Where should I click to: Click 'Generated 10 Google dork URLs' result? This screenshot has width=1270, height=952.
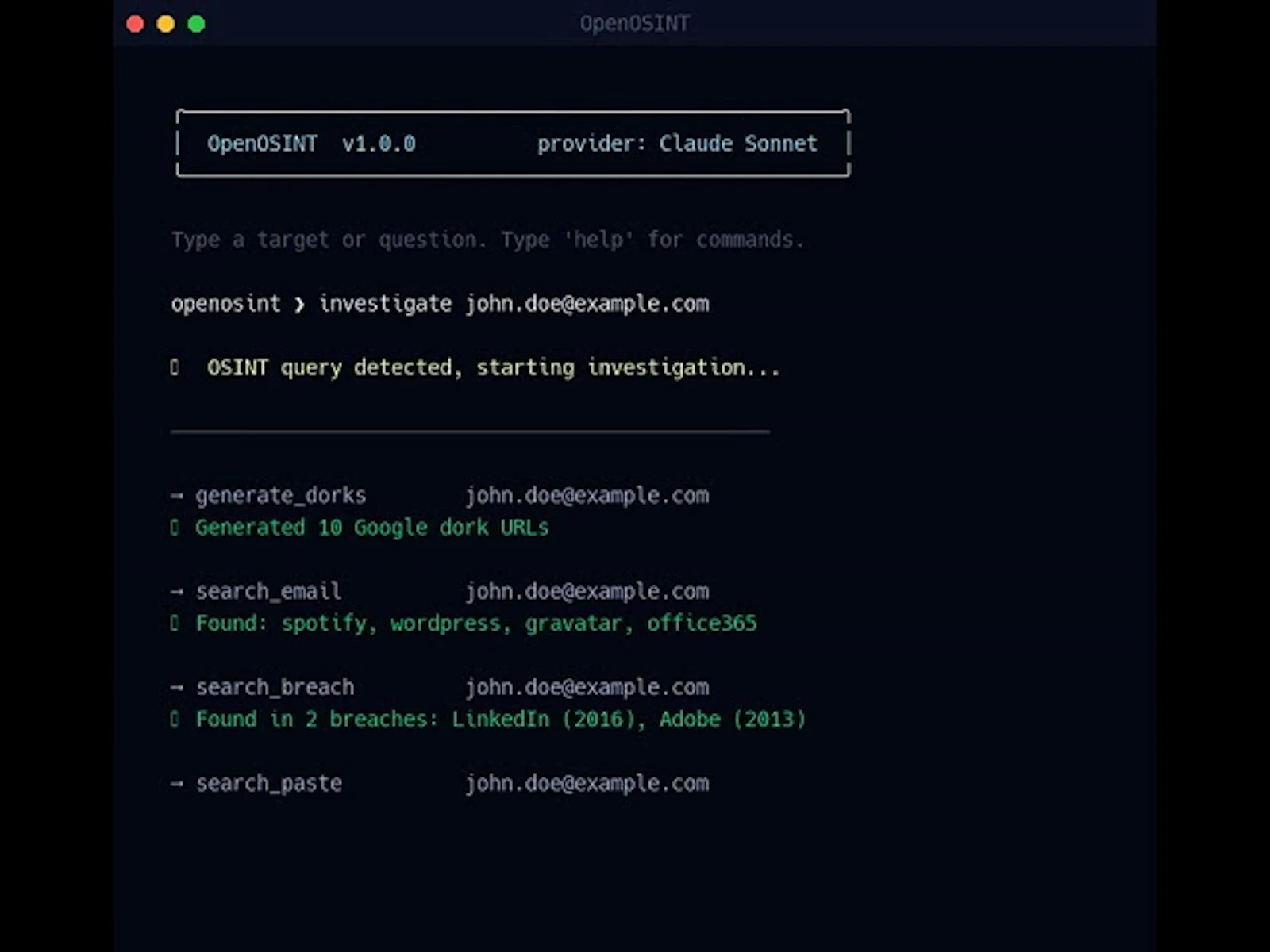(372, 528)
